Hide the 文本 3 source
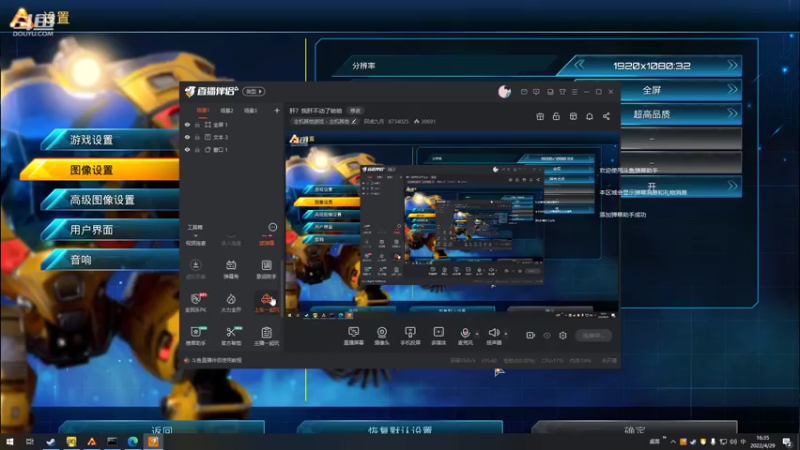This screenshot has width=800, height=450. coord(187,137)
